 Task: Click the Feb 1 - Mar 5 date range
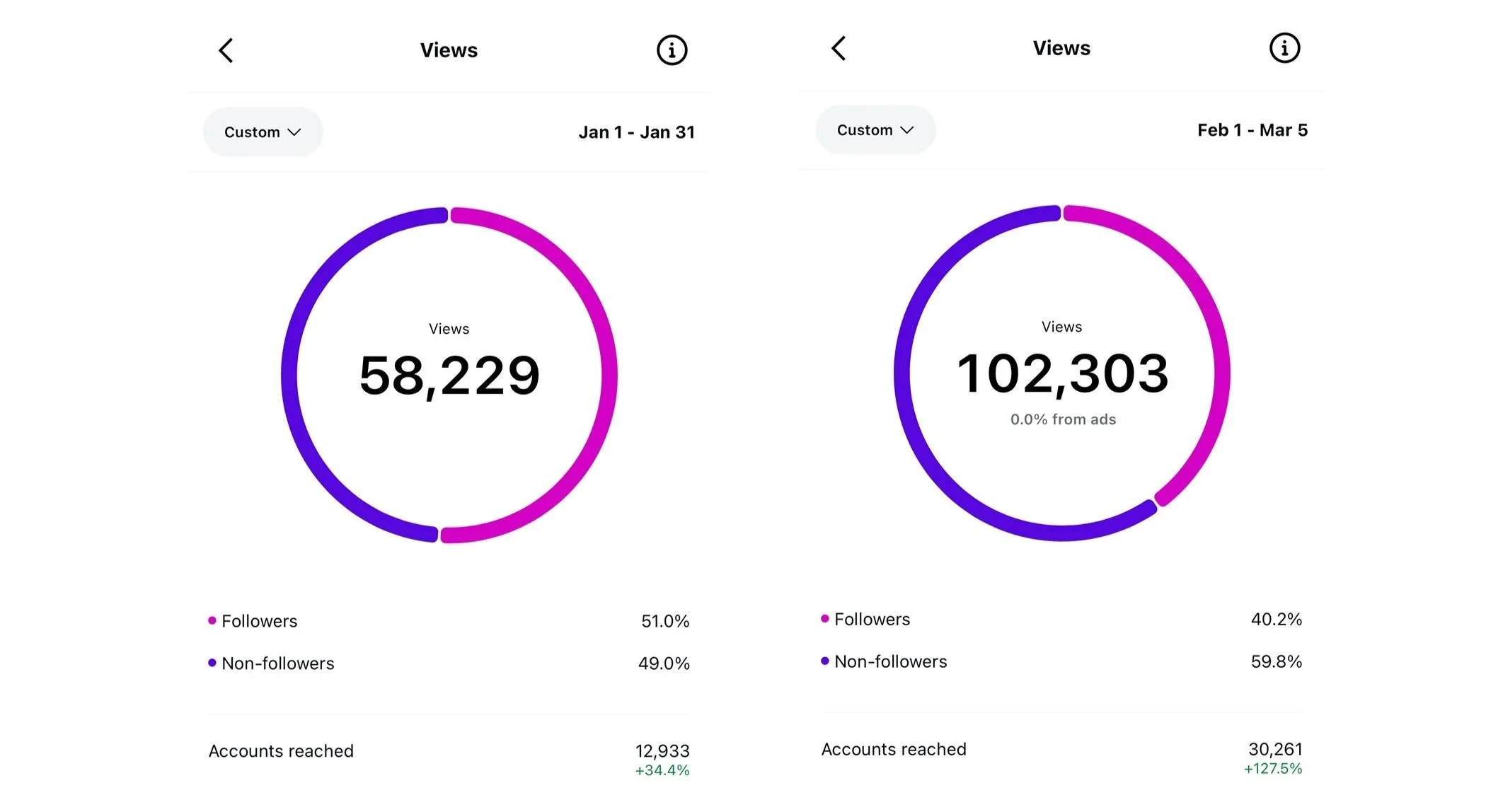1252,130
